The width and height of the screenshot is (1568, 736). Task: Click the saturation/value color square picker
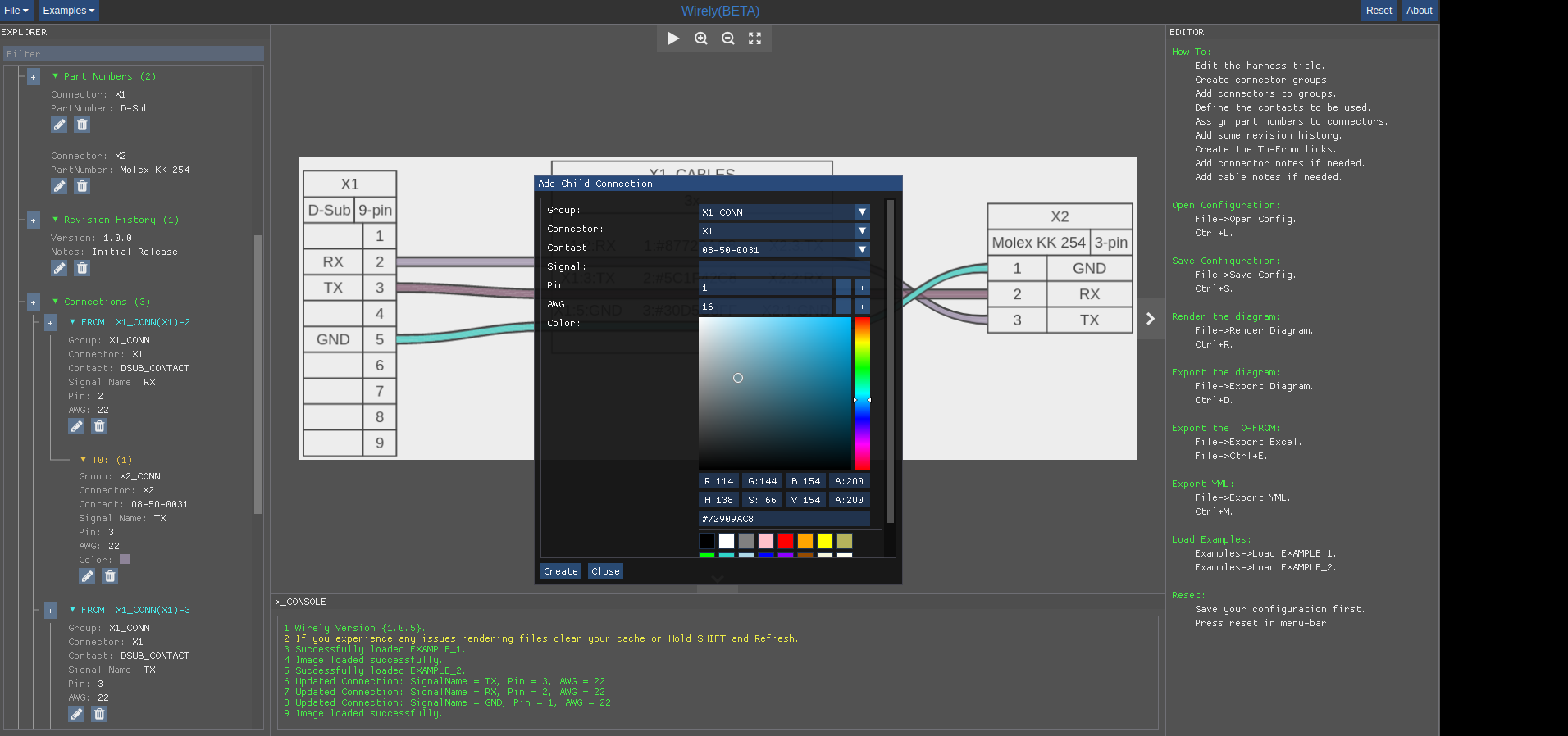[775, 393]
